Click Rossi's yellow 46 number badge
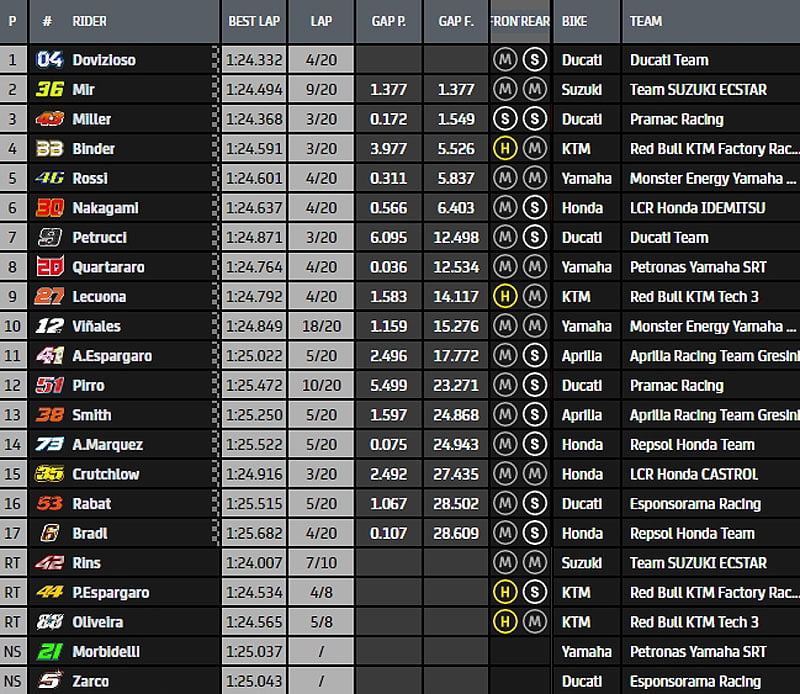Screen dimensions: 800x694 [49, 178]
